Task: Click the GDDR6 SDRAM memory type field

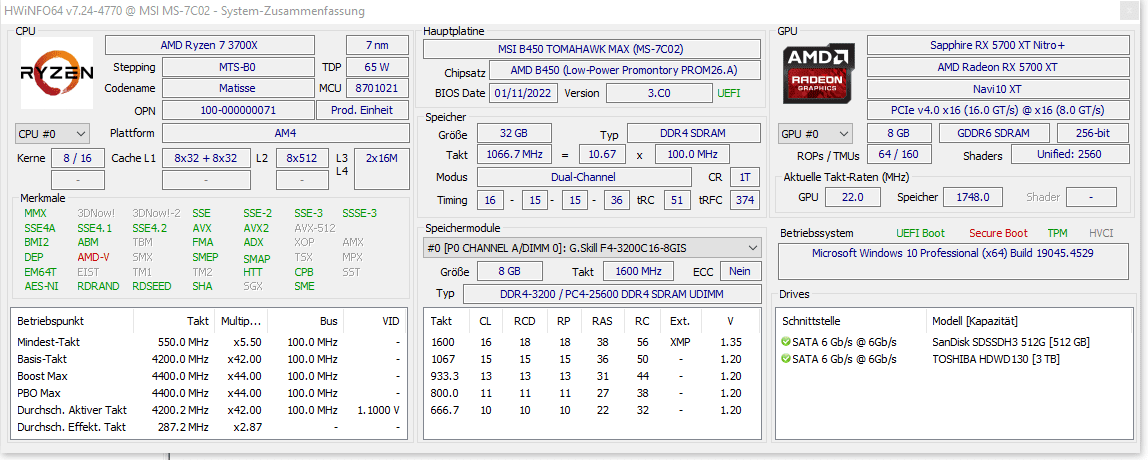Action: coord(994,133)
